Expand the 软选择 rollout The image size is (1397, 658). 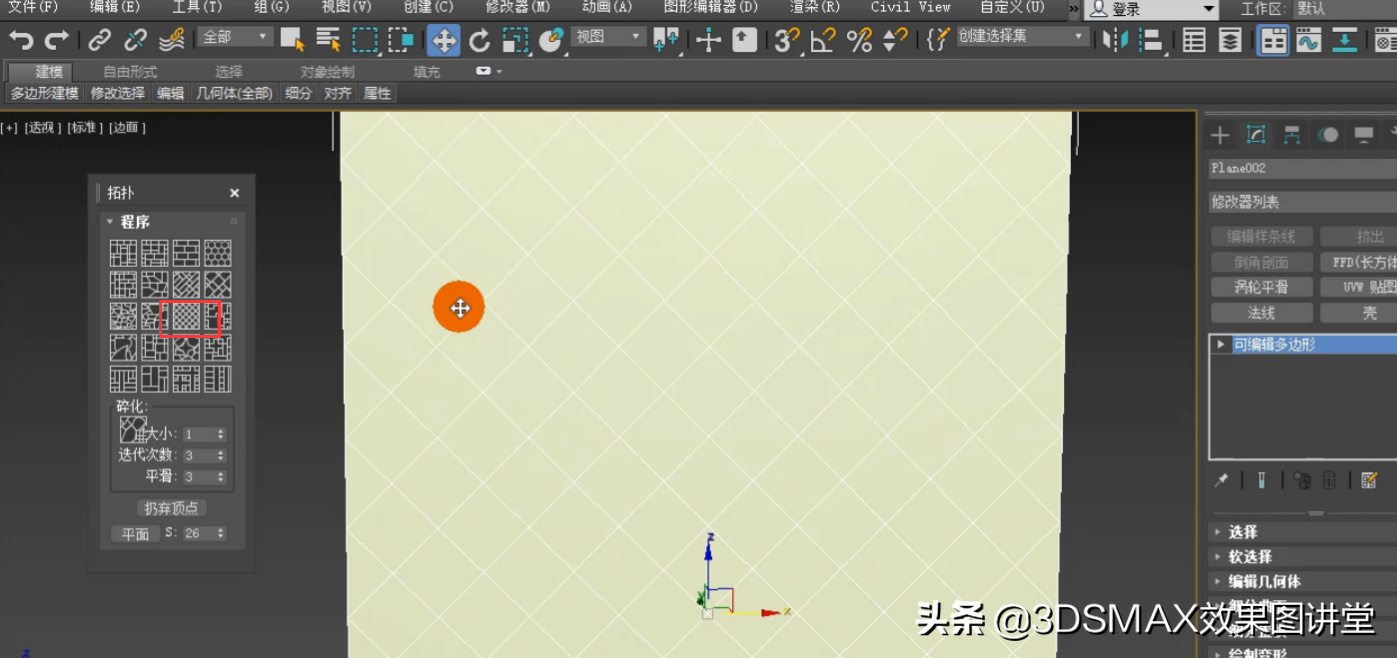click(x=1302, y=557)
